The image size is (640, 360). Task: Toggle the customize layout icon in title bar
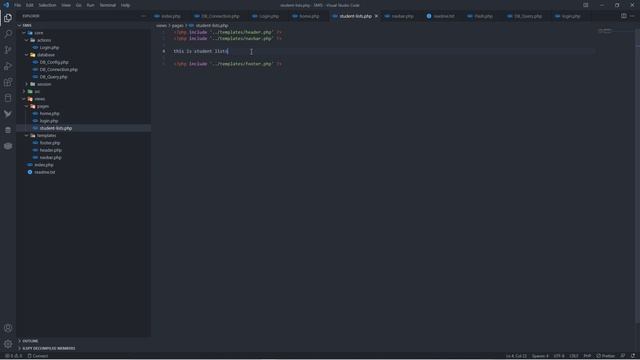click(586, 5)
